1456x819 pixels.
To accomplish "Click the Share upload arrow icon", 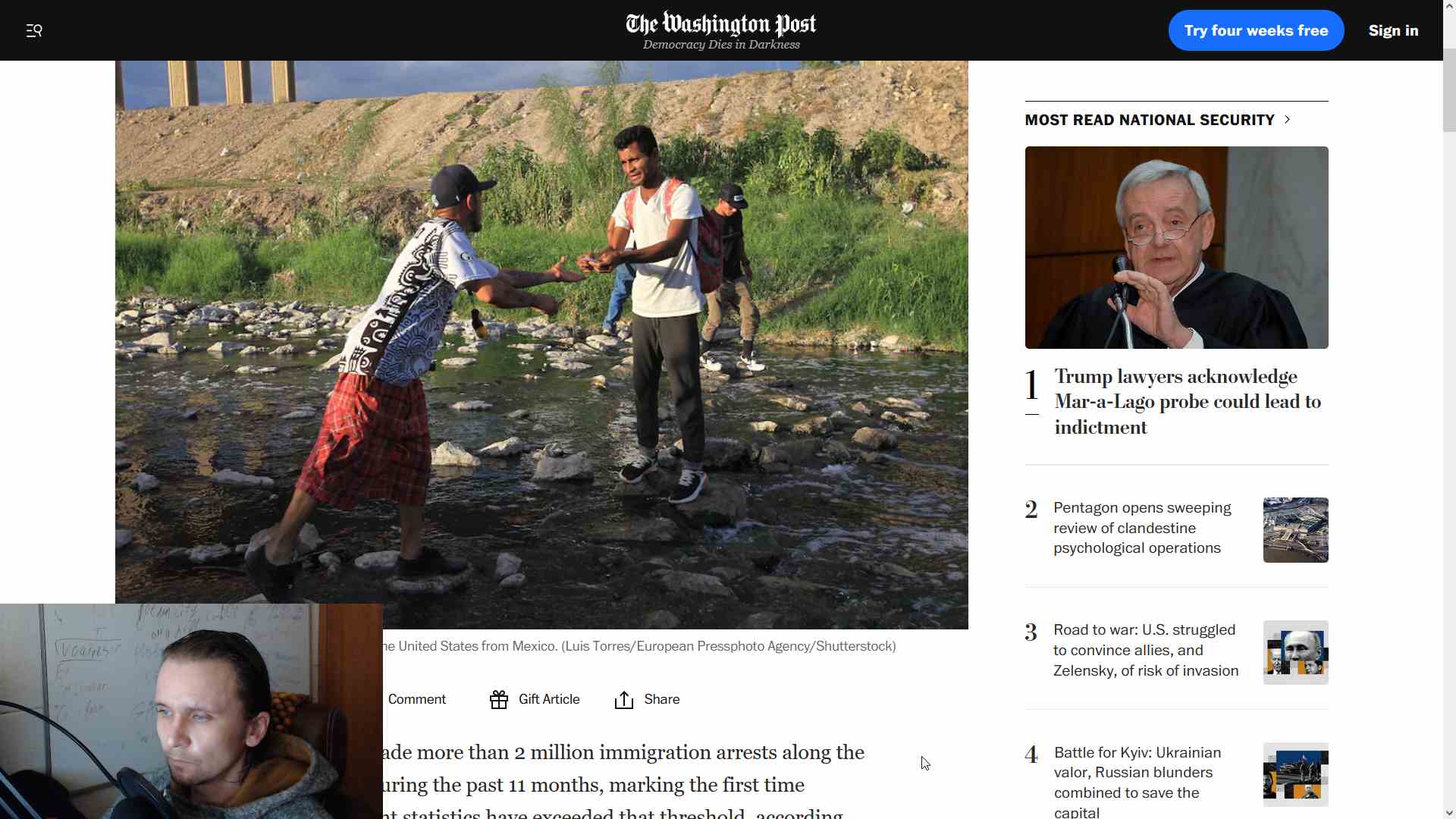I will coord(624,699).
